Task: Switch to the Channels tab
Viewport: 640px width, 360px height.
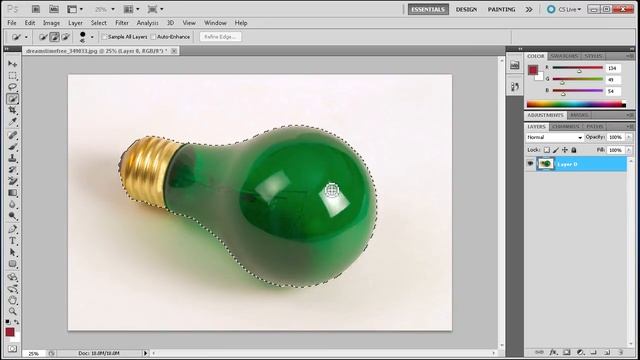Action: point(565,127)
